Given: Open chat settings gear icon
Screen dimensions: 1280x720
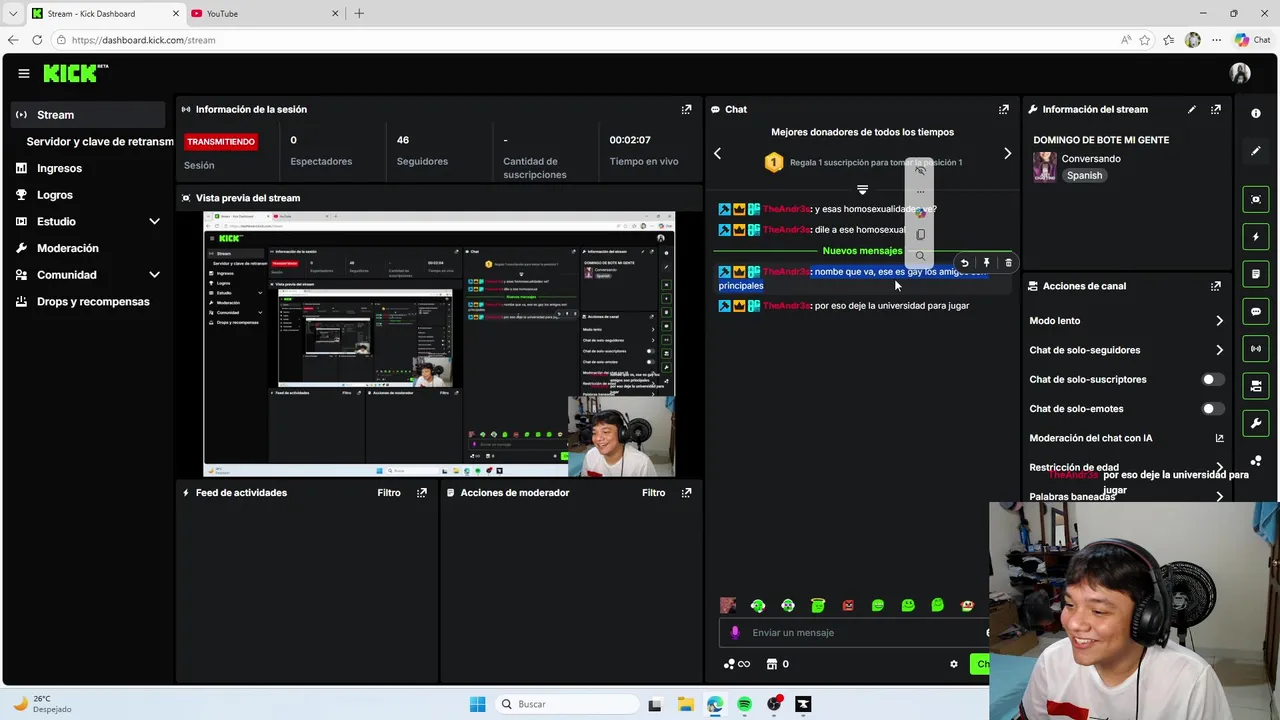Looking at the screenshot, I should click(x=953, y=664).
